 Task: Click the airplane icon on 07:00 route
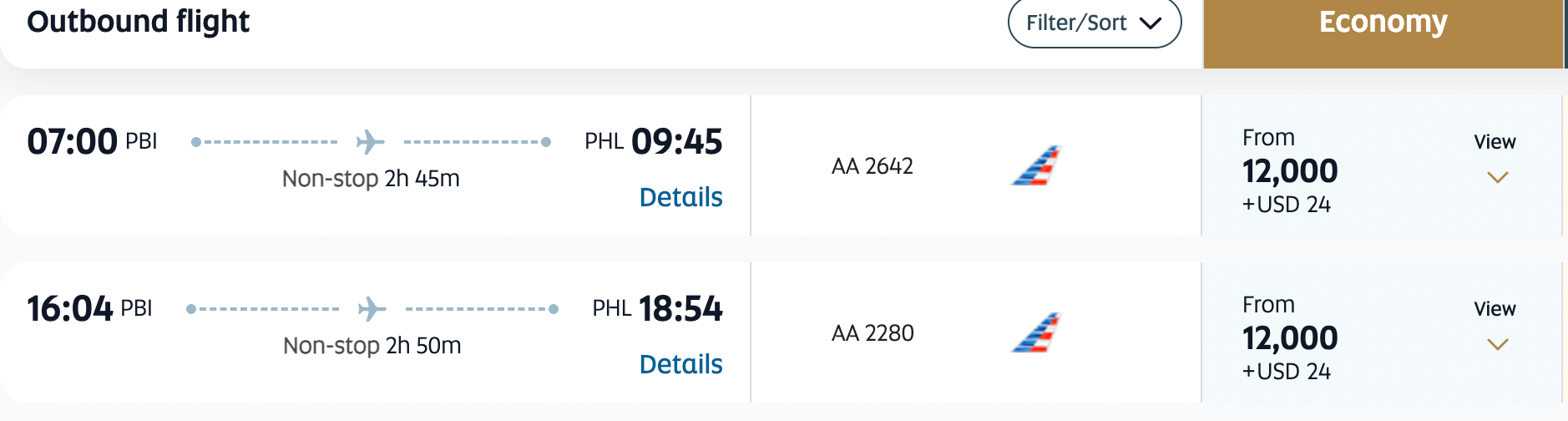coord(370,142)
